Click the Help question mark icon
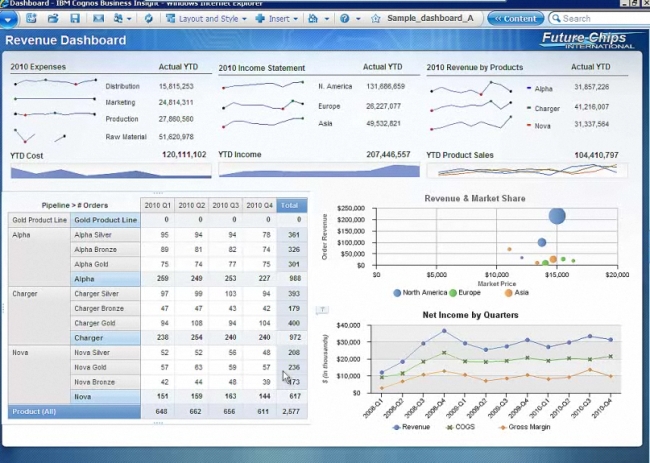Viewport: 650px width, 463px height. [344, 19]
